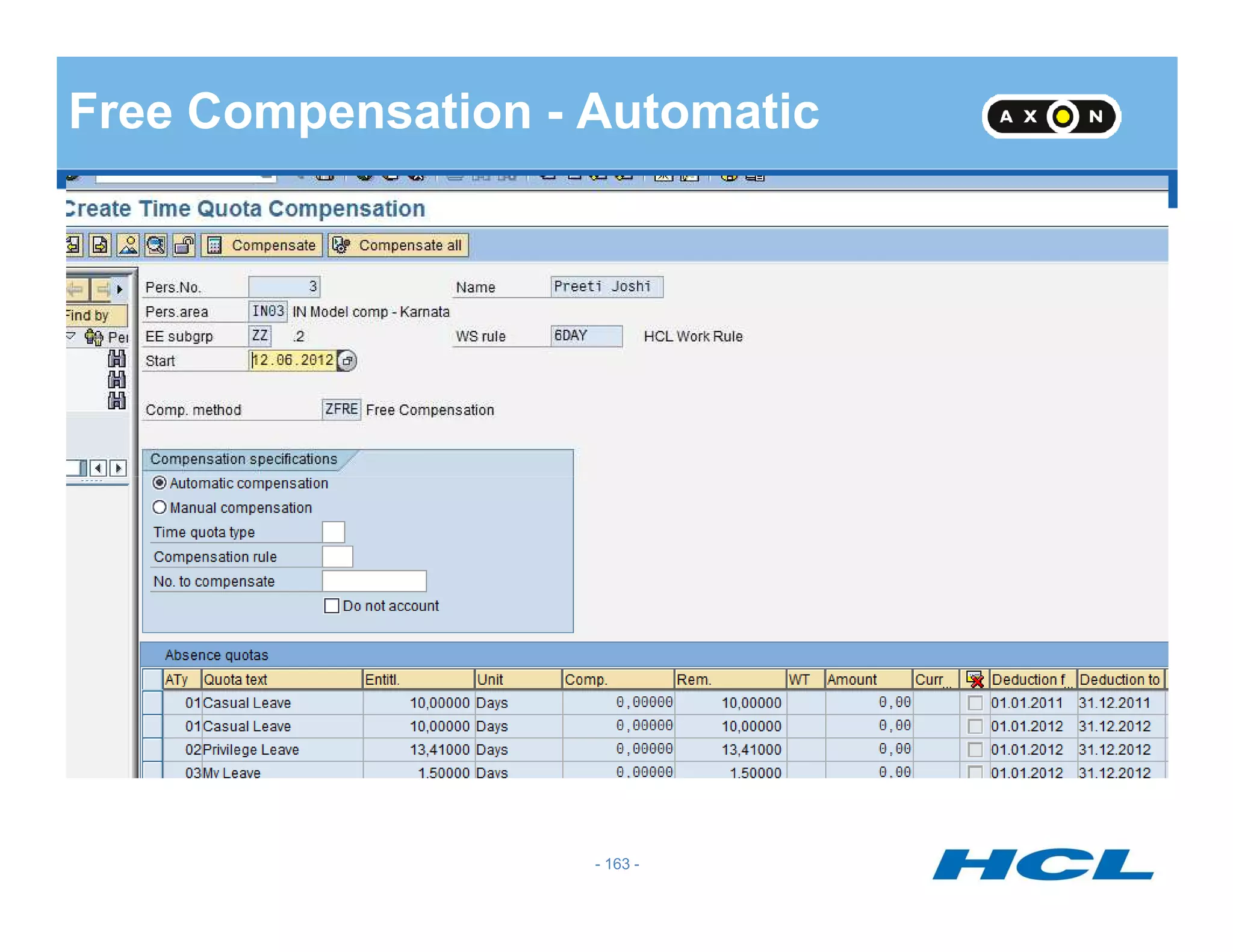Image resolution: width=1233 pixels, height=952 pixels.
Task: Select row of Casual Leave 01.01.2012
Action: (x=153, y=726)
